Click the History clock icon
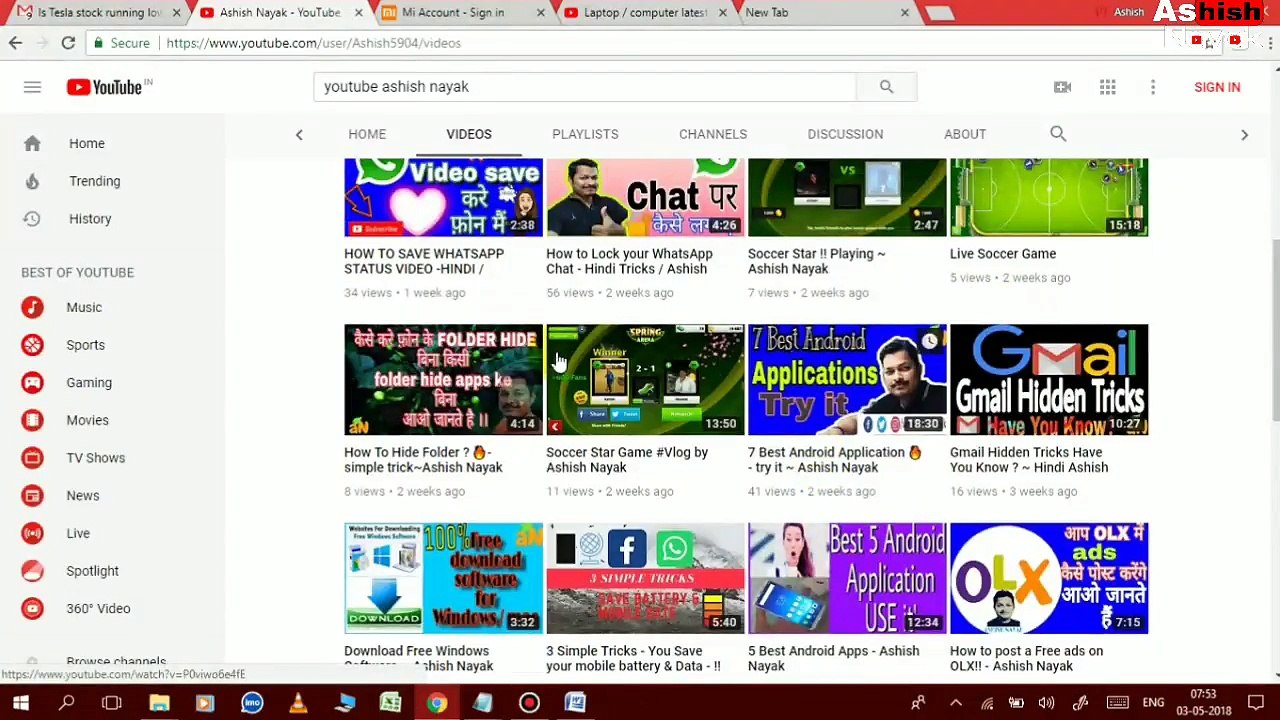Screen dimensions: 1280x720 pos(32,219)
